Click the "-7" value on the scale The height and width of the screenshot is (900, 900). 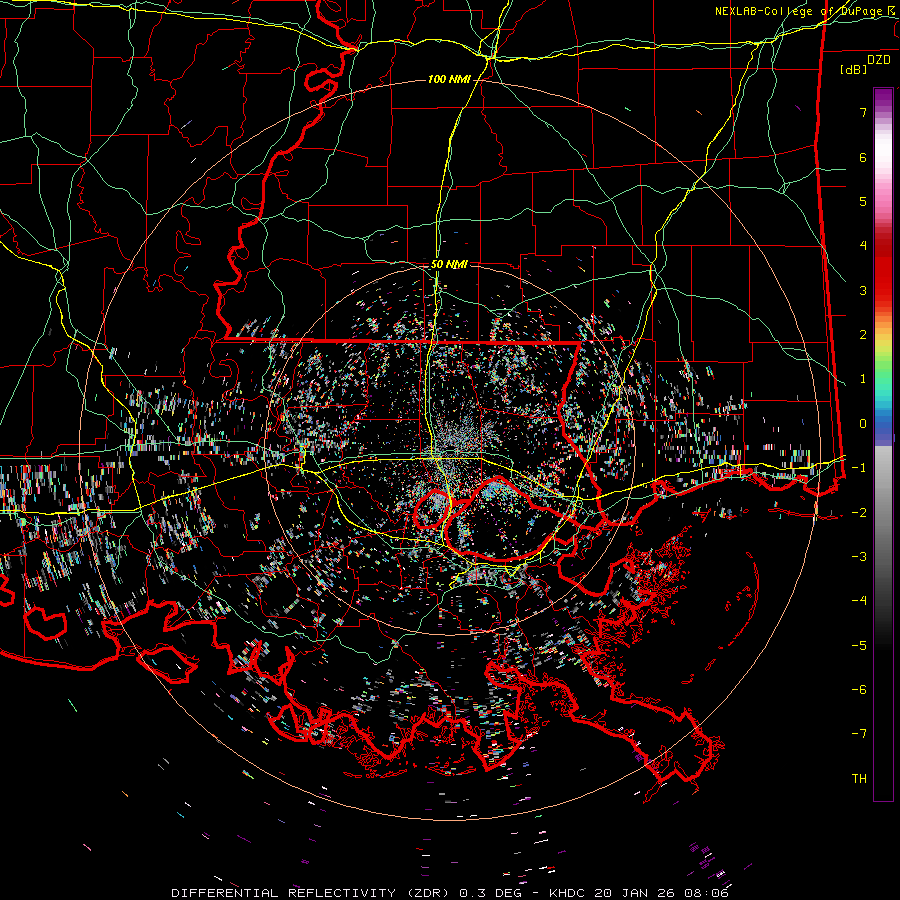[859, 734]
